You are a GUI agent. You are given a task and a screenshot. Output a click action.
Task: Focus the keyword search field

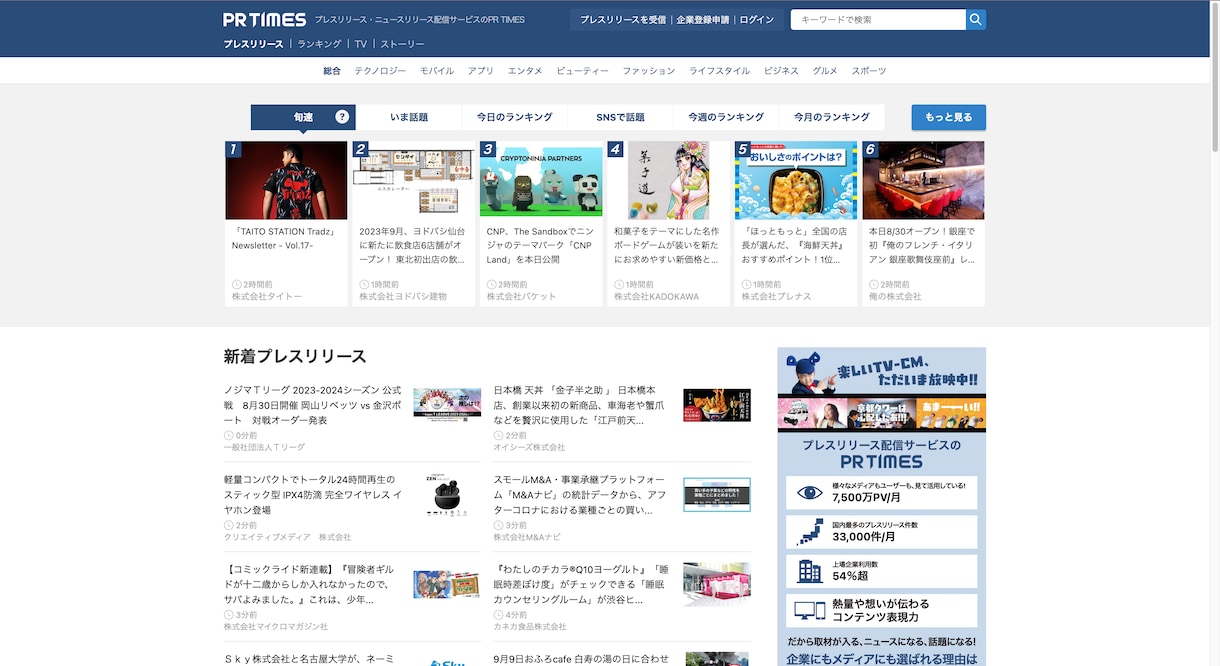click(878, 19)
